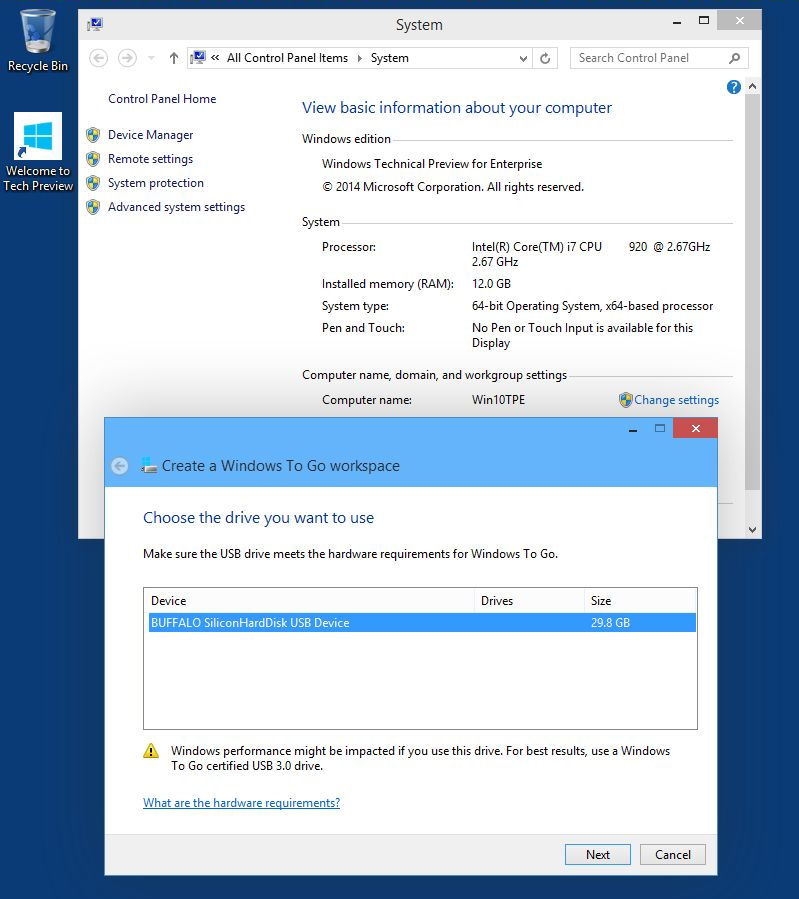Image resolution: width=799 pixels, height=899 pixels.
Task: Click the Win10TPE computer name value
Action: pyautogui.click(x=498, y=400)
